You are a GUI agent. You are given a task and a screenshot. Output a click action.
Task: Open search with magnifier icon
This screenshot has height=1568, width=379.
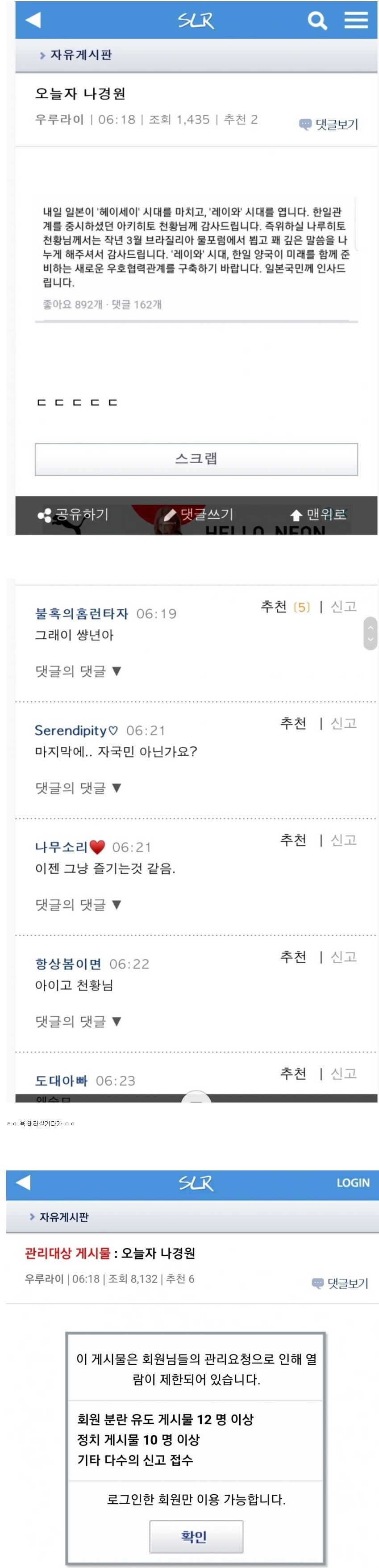317,21
